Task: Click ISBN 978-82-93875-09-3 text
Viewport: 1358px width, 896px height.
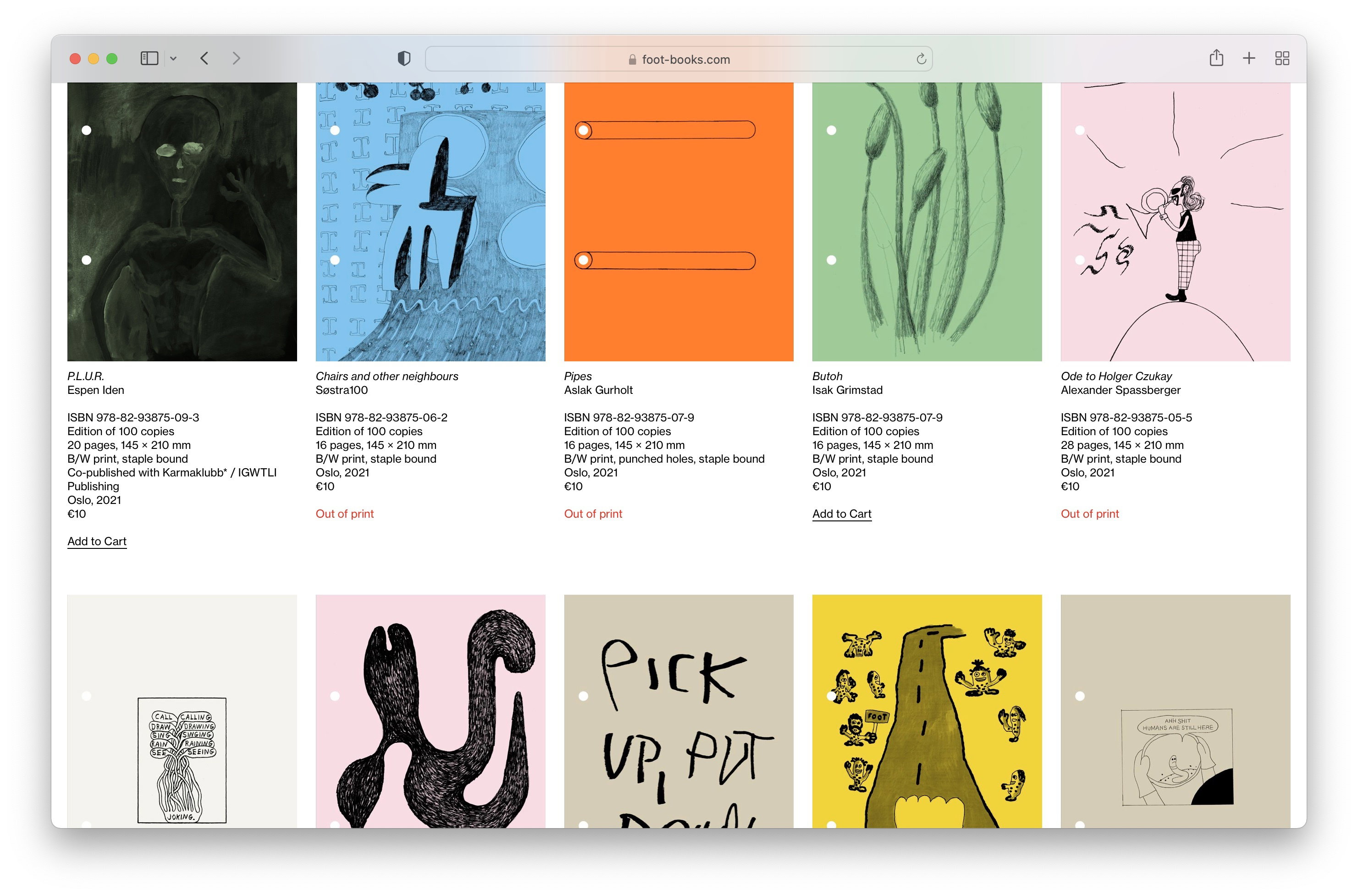Action: pos(133,417)
